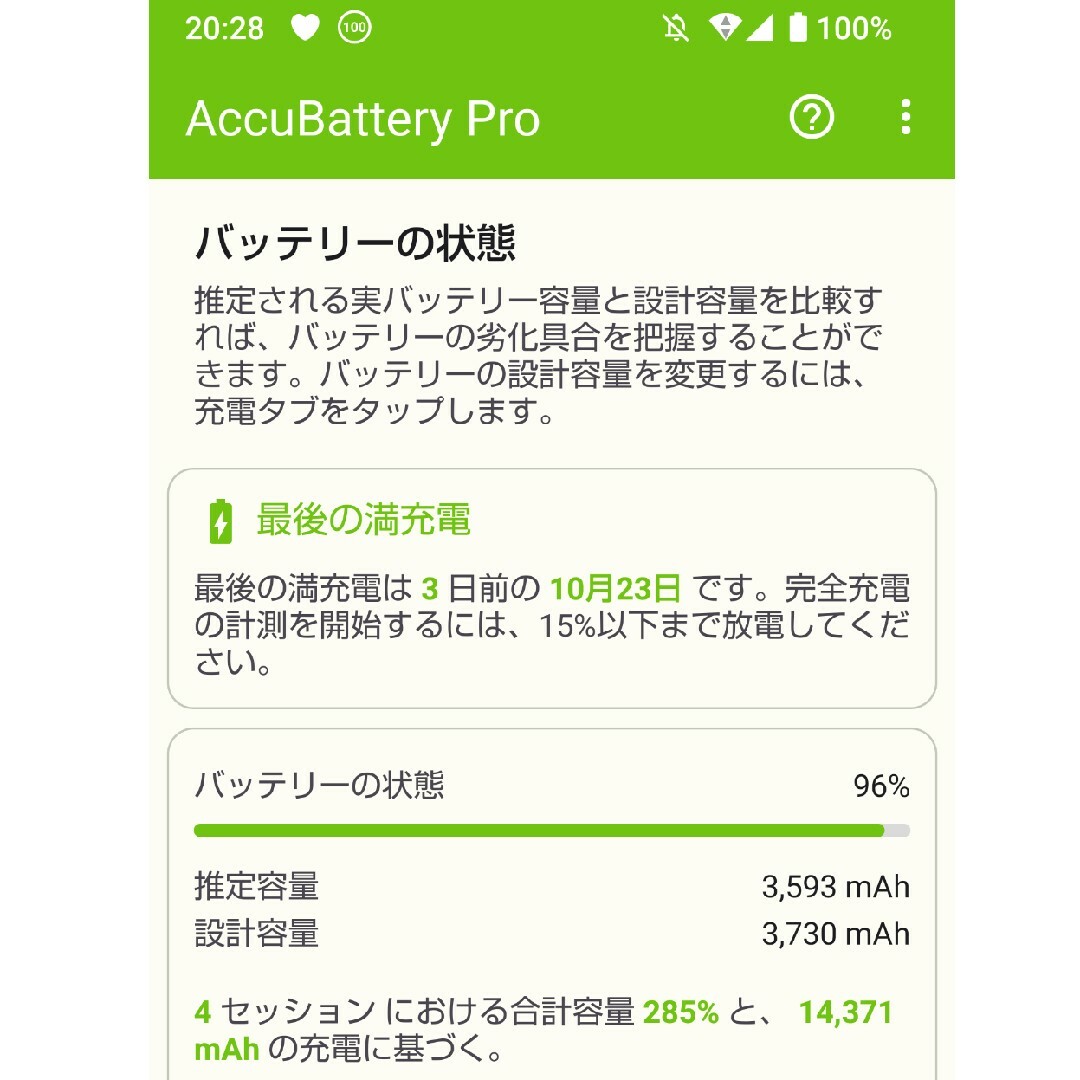Screen dimensions: 1080x1080
Task: Tap the 285% total capacity figure
Action: pos(681,1012)
